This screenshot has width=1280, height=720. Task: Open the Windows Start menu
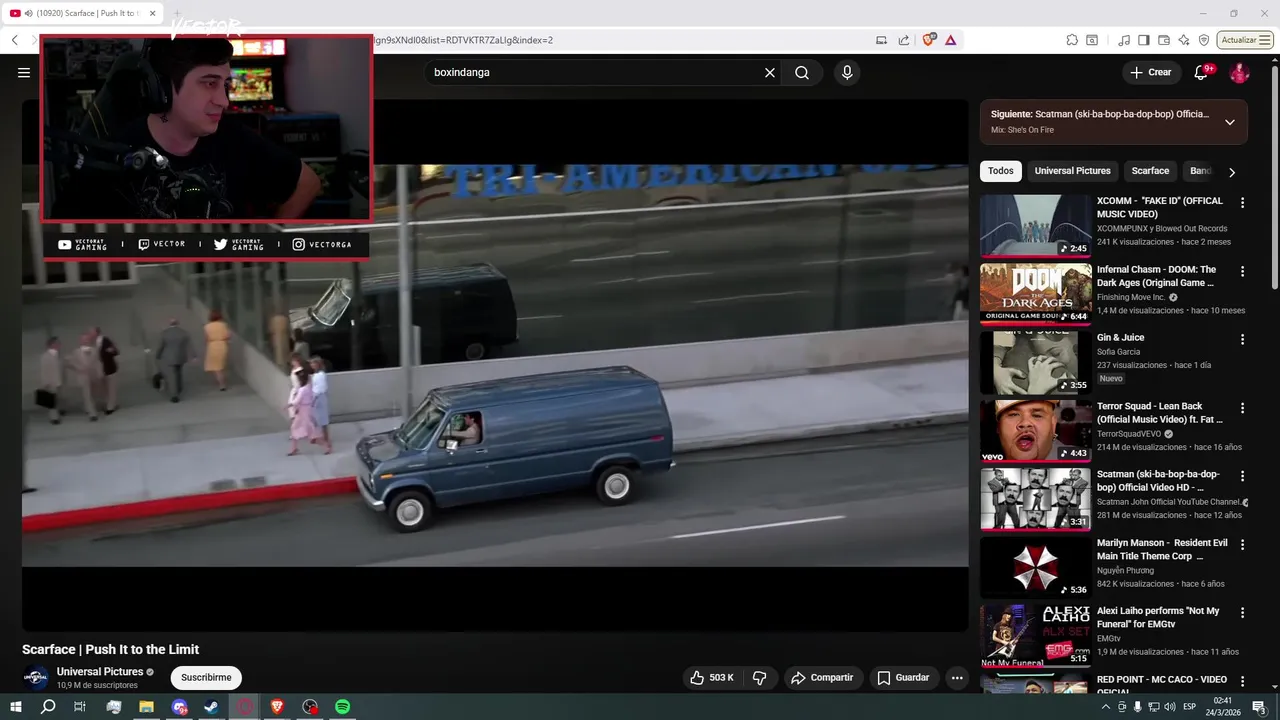tap(16, 707)
